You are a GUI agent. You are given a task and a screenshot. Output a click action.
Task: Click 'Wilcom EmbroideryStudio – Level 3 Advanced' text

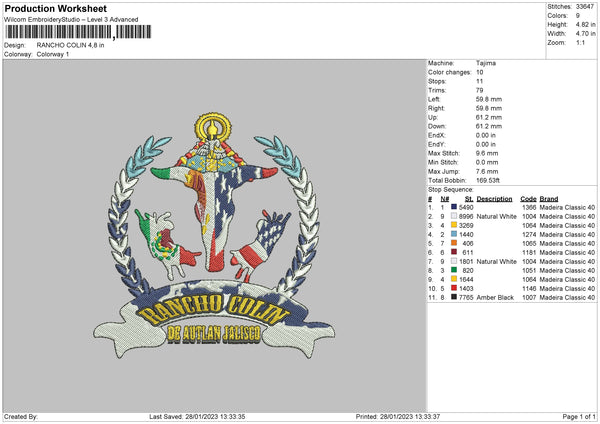click(71, 20)
